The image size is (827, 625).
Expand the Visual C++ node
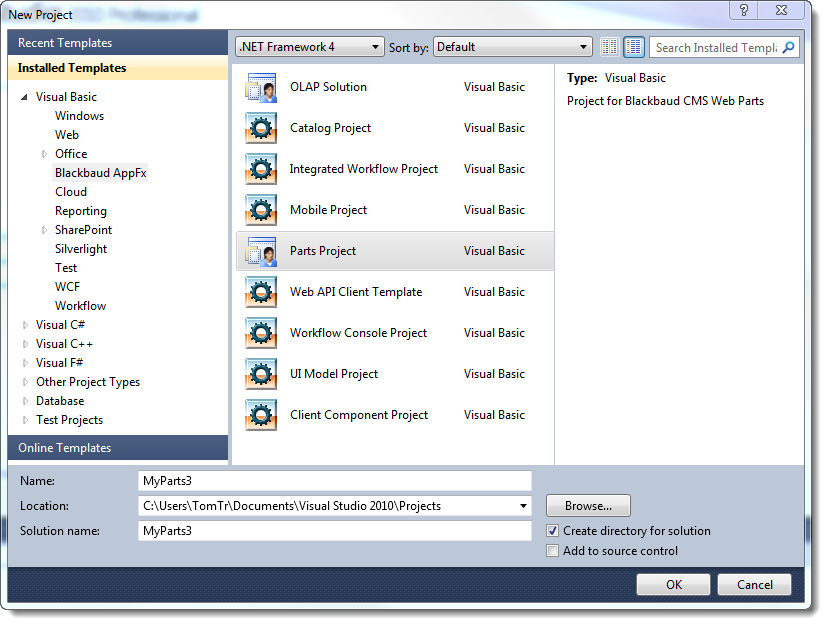point(25,344)
